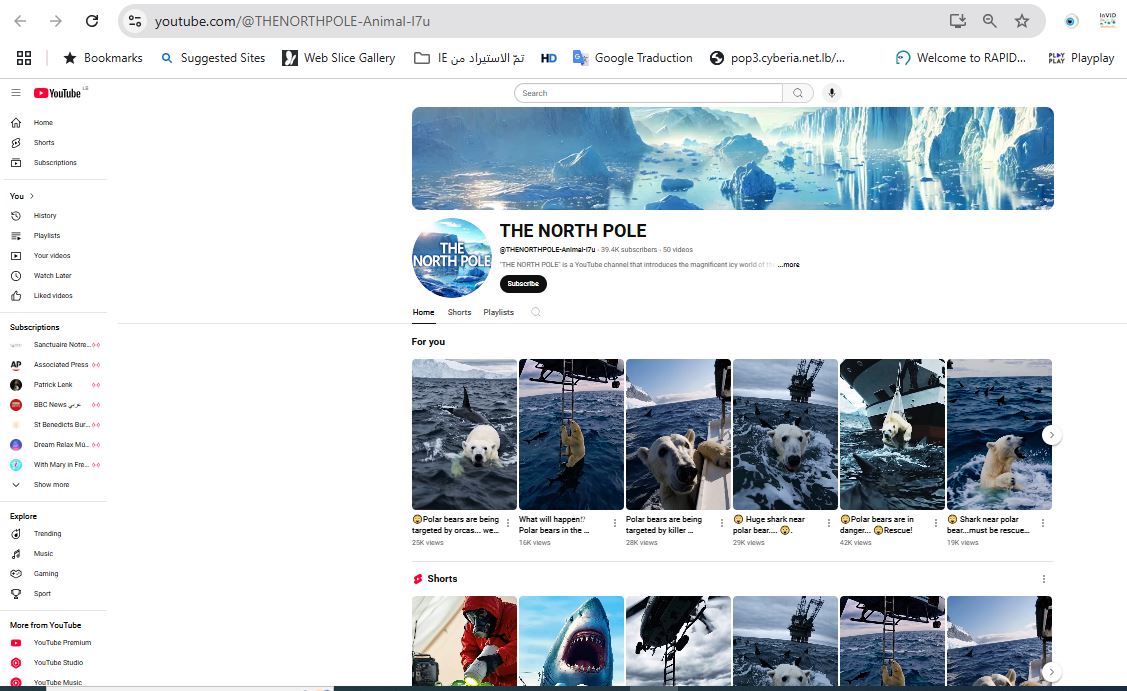Open Watch Later in sidebar
The width and height of the screenshot is (1127, 691).
click(x=52, y=276)
